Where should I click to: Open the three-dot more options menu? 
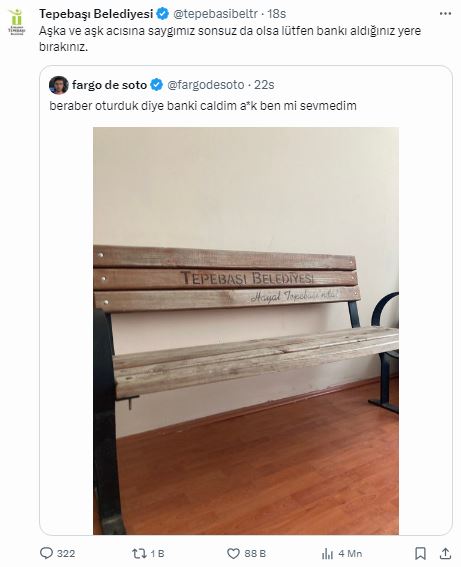click(445, 14)
